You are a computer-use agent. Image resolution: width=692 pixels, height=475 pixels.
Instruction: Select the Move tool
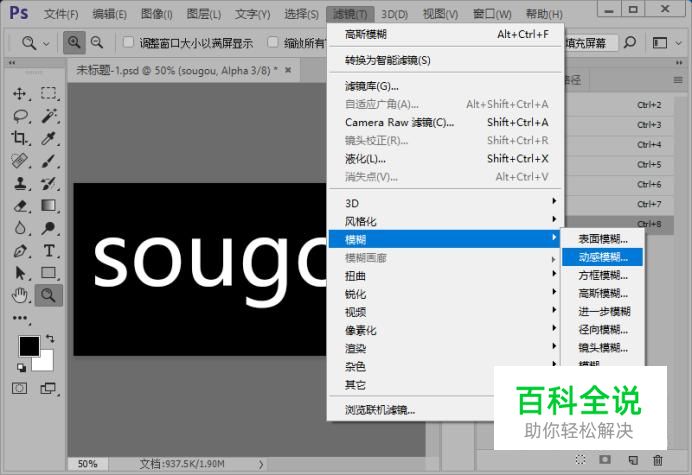[19, 94]
